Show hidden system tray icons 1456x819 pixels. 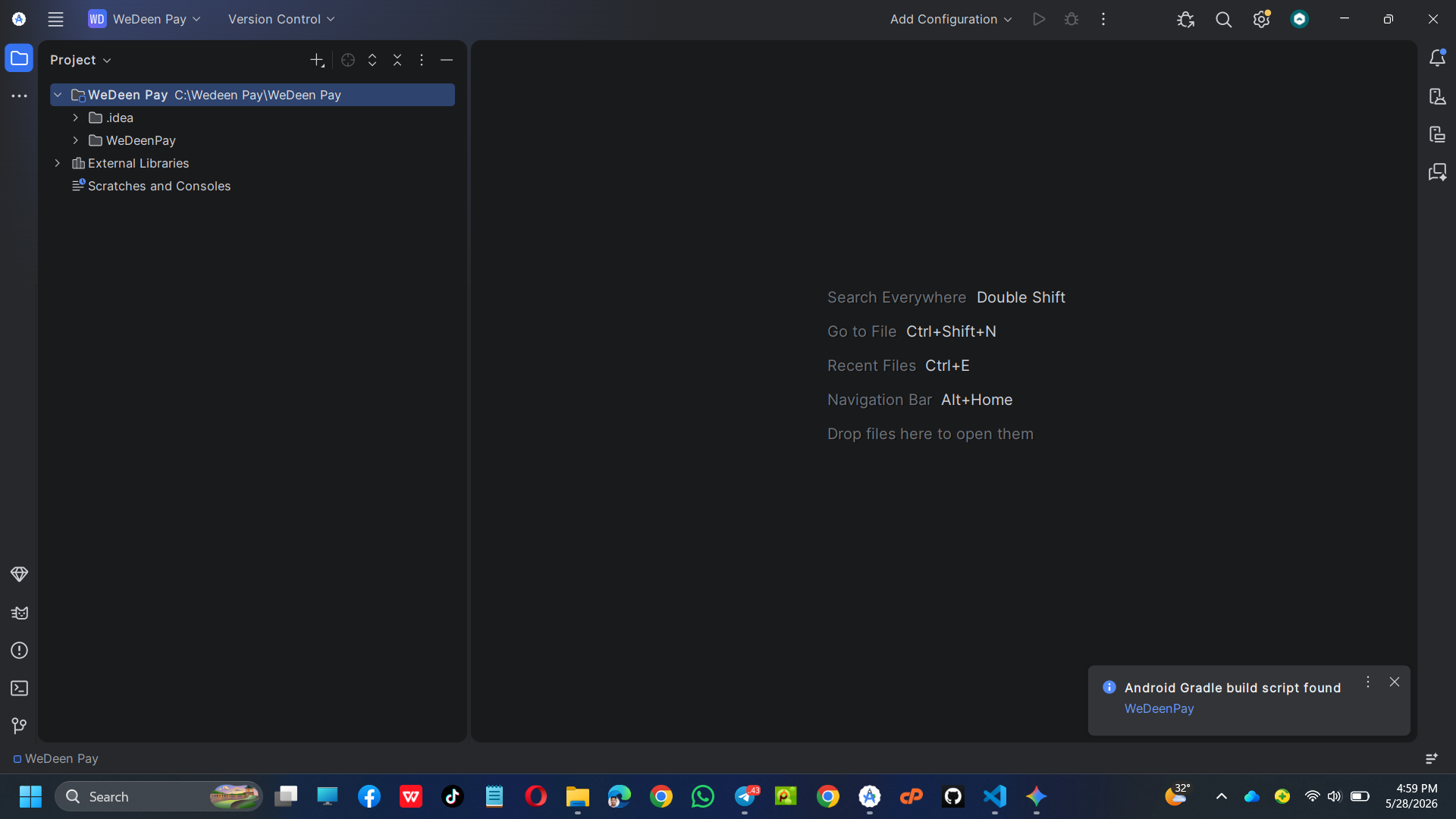pos(1222,796)
